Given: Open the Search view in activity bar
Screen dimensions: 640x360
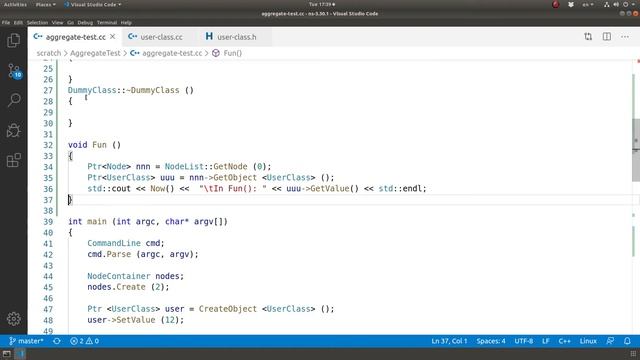Looking at the screenshot, I should click(x=14, y=100).
